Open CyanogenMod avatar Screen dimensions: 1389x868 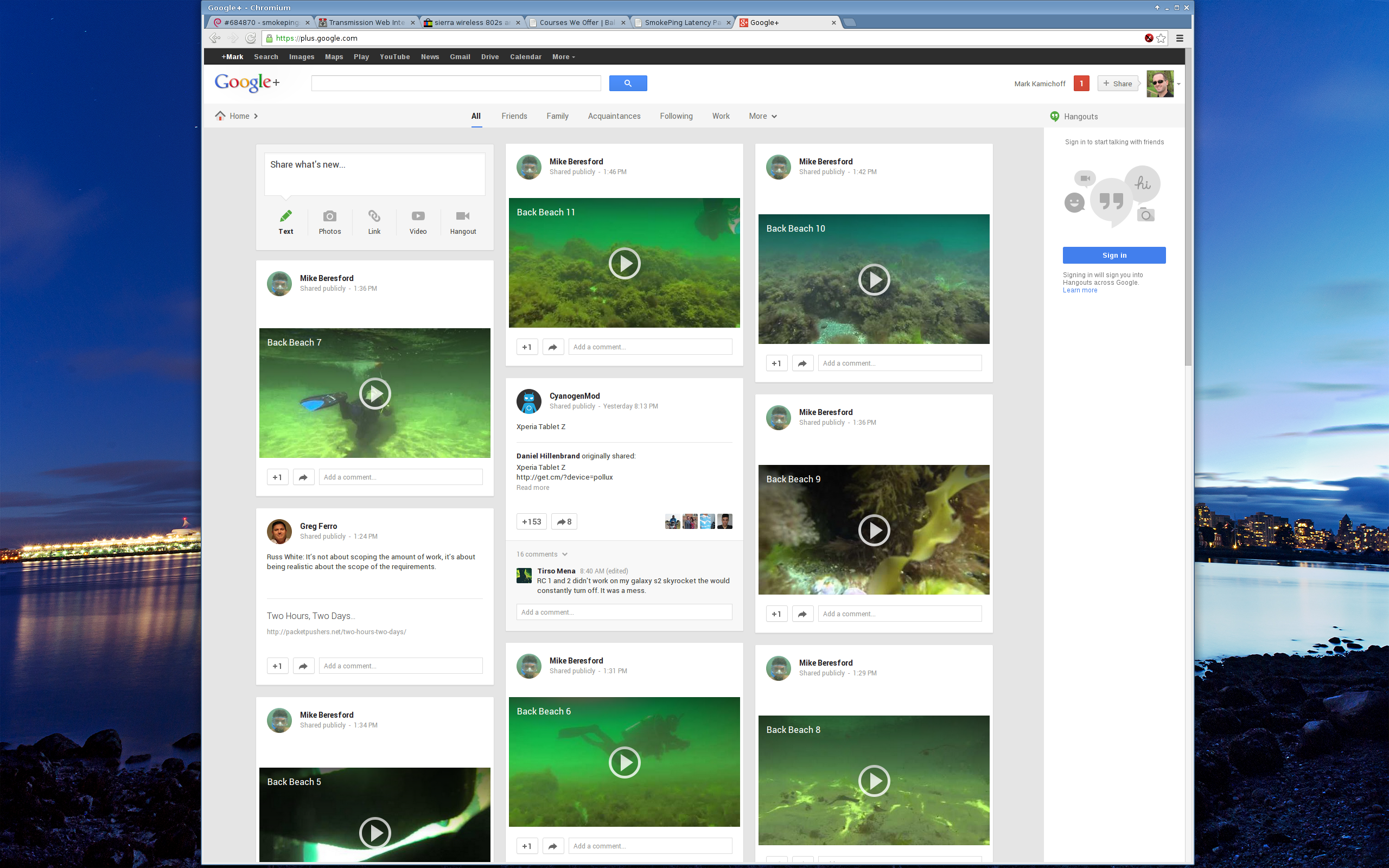click(528, 401)
